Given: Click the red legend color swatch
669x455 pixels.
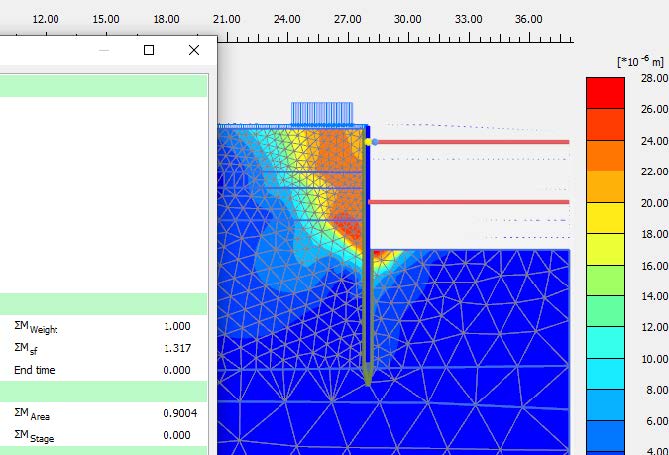Looking at the screenshot, I should [605, 93].
